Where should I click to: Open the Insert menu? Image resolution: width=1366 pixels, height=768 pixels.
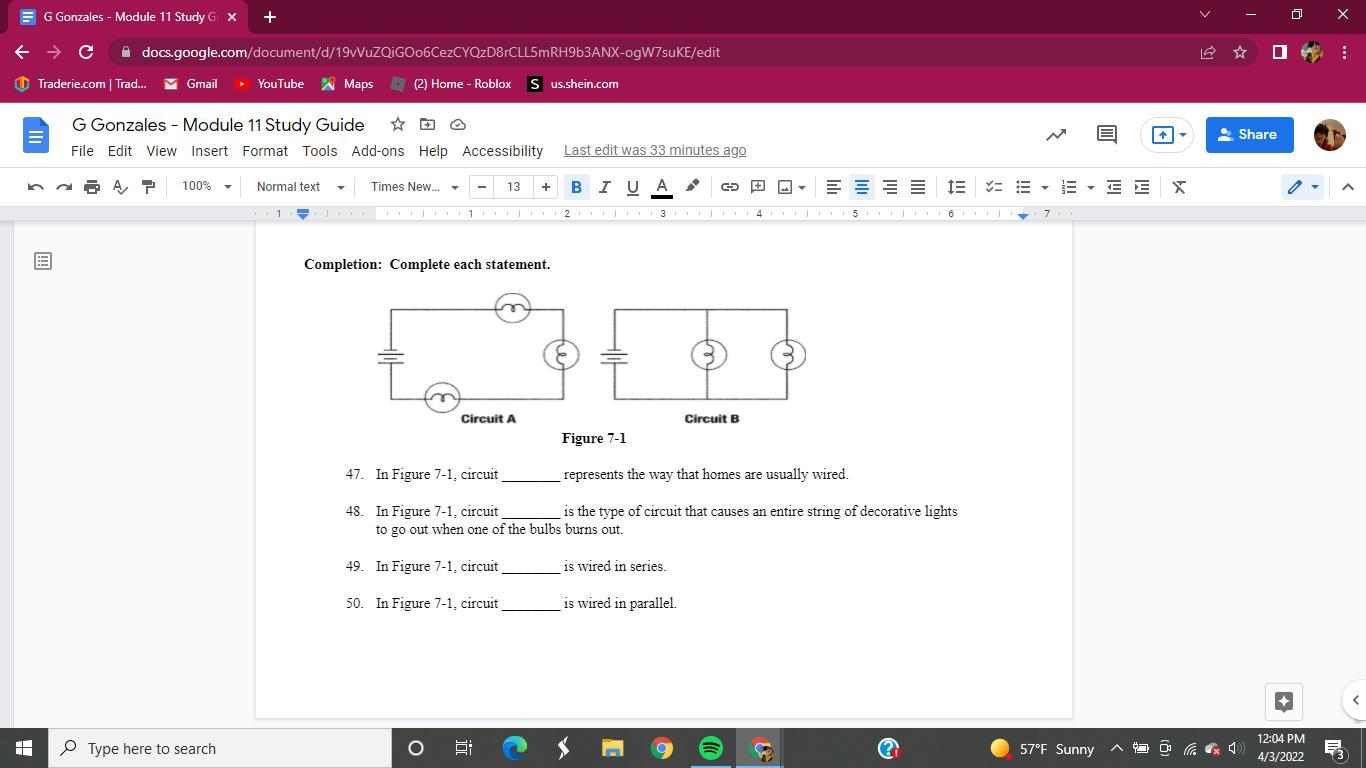click(209, 151)
